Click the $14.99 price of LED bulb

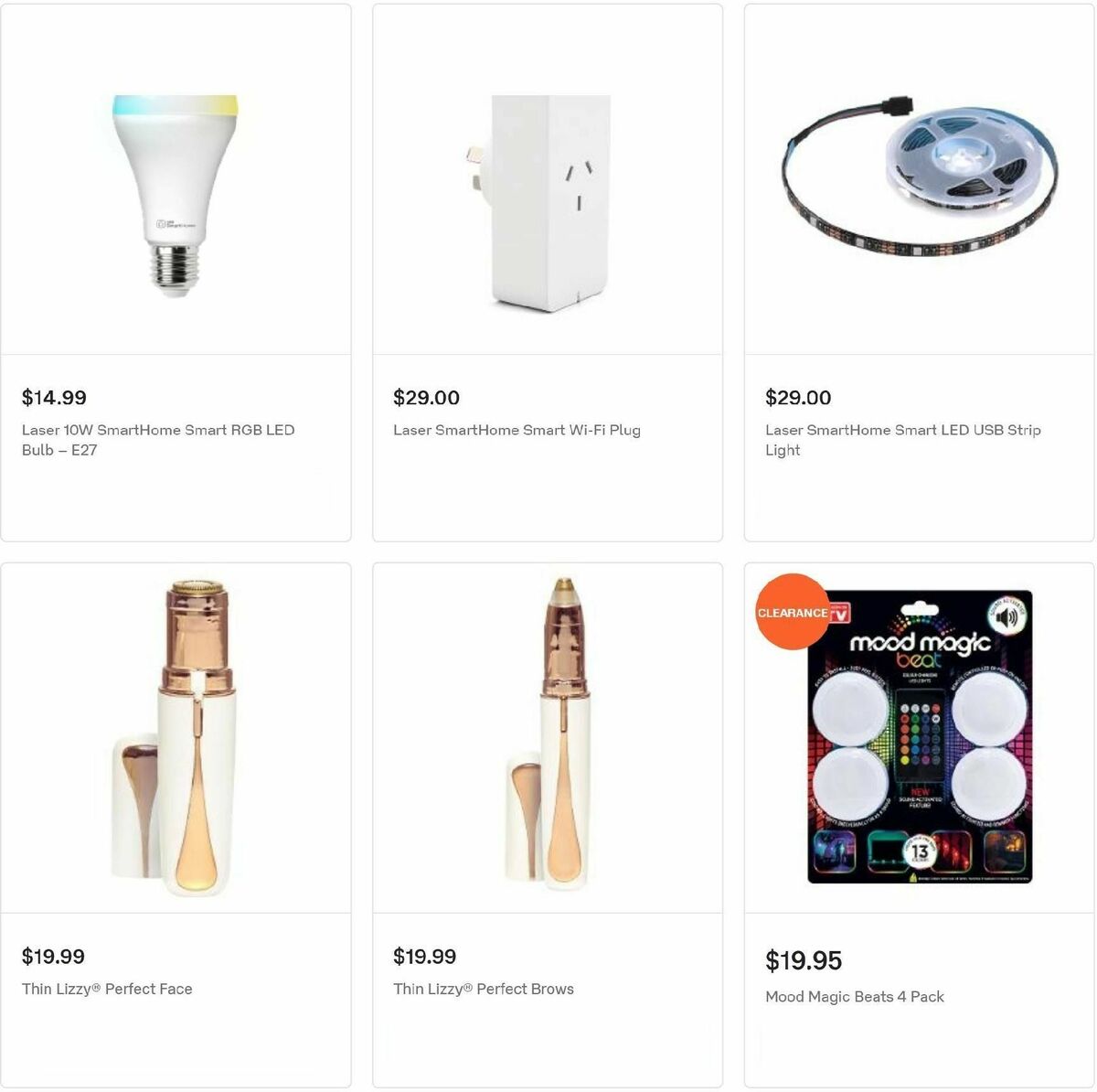pyautogui.click(x=54, y=398)
